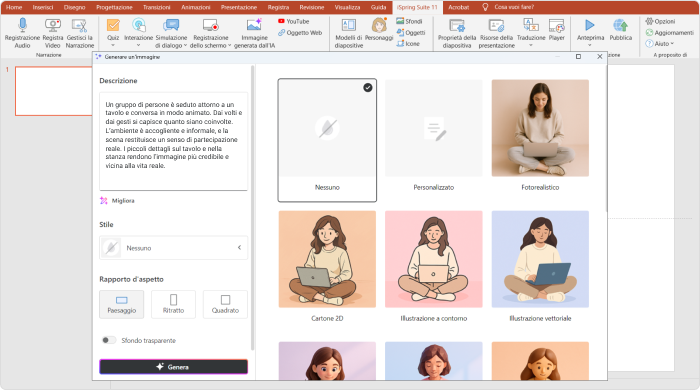Click Pubblica icon
700x390 pixels.
621,25
